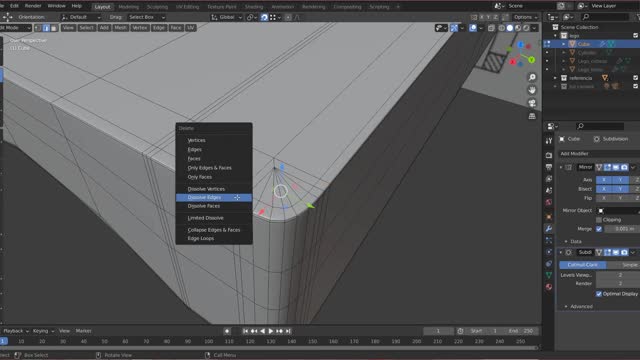The height and width of the screenshot is (360, 640).
Task: Open the Global transform orientation dropdown
Action: pos(227,17)
